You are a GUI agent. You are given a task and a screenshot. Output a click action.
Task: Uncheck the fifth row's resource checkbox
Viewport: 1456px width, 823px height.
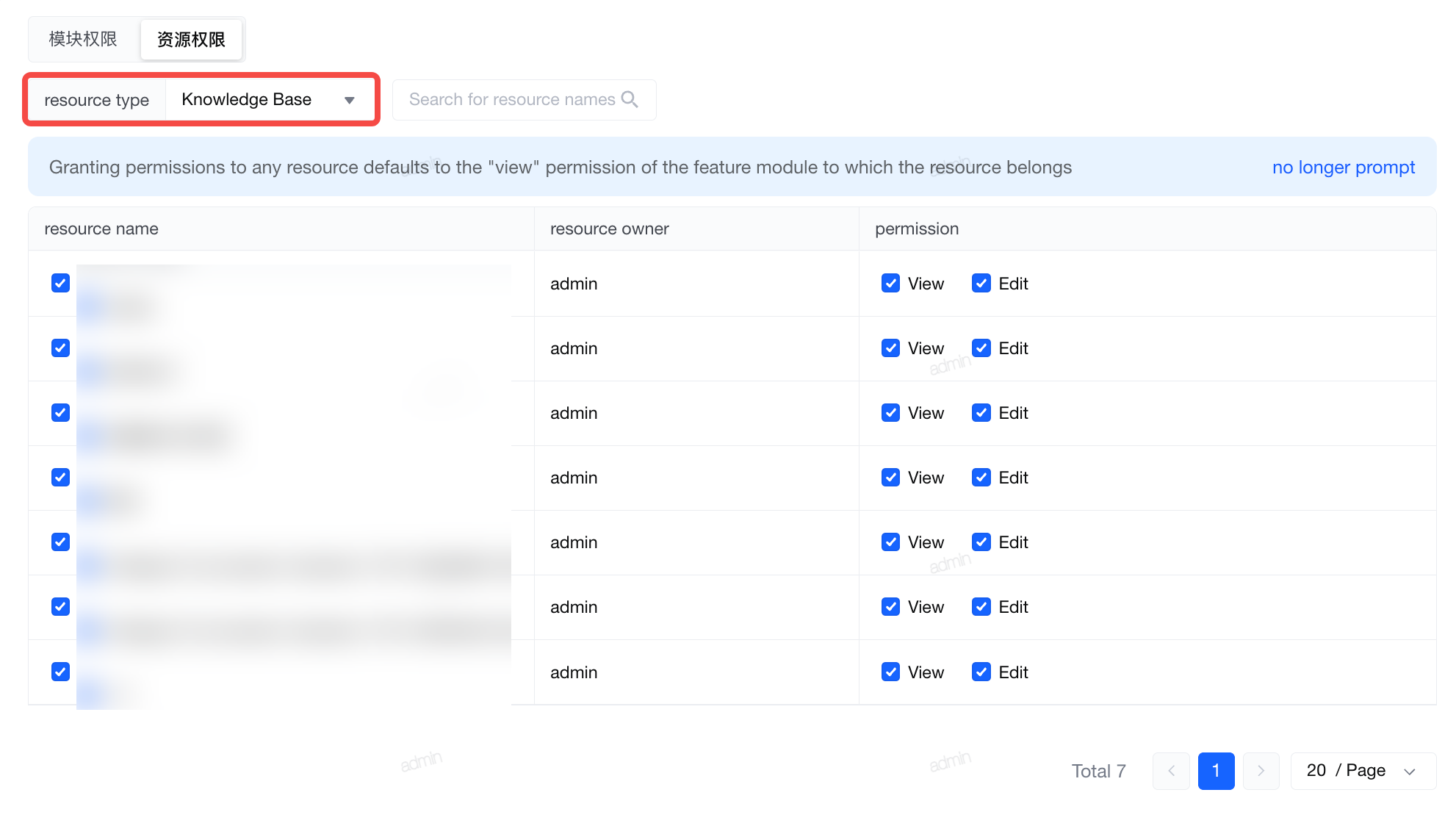[x=61, y=542]
